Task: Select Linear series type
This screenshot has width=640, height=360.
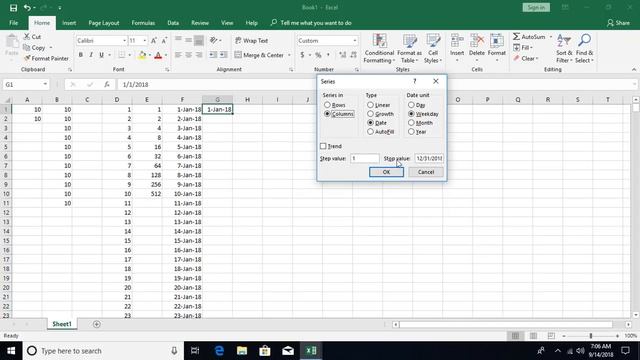Action: click(x=370, y=105)
